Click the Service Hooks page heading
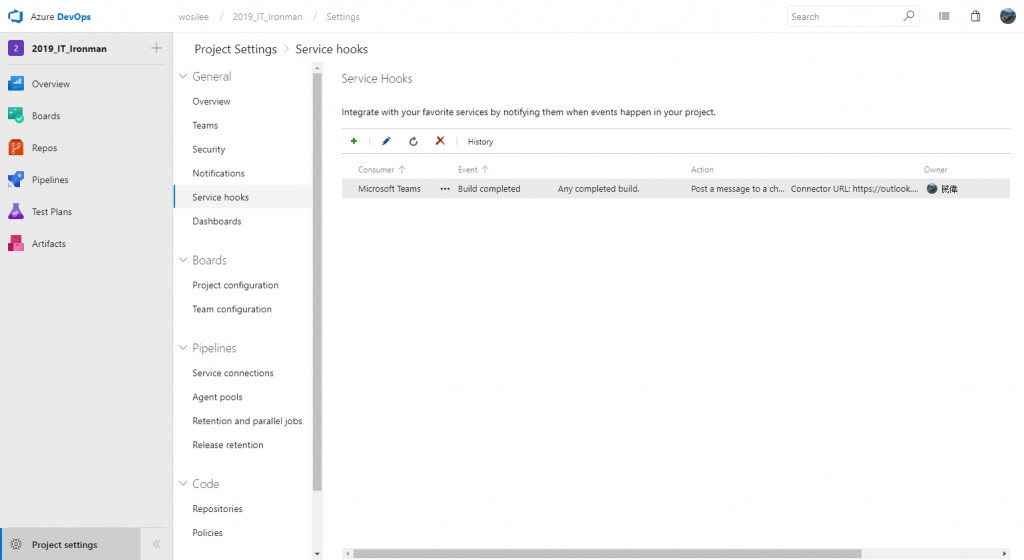1024x560 pixels. pyautogui.click(x=377, y=78)
